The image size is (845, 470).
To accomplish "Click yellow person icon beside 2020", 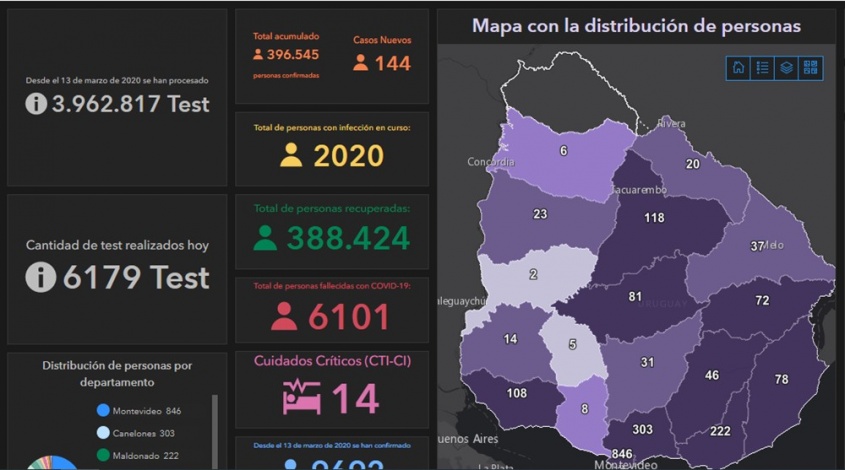I will (291, 155).
